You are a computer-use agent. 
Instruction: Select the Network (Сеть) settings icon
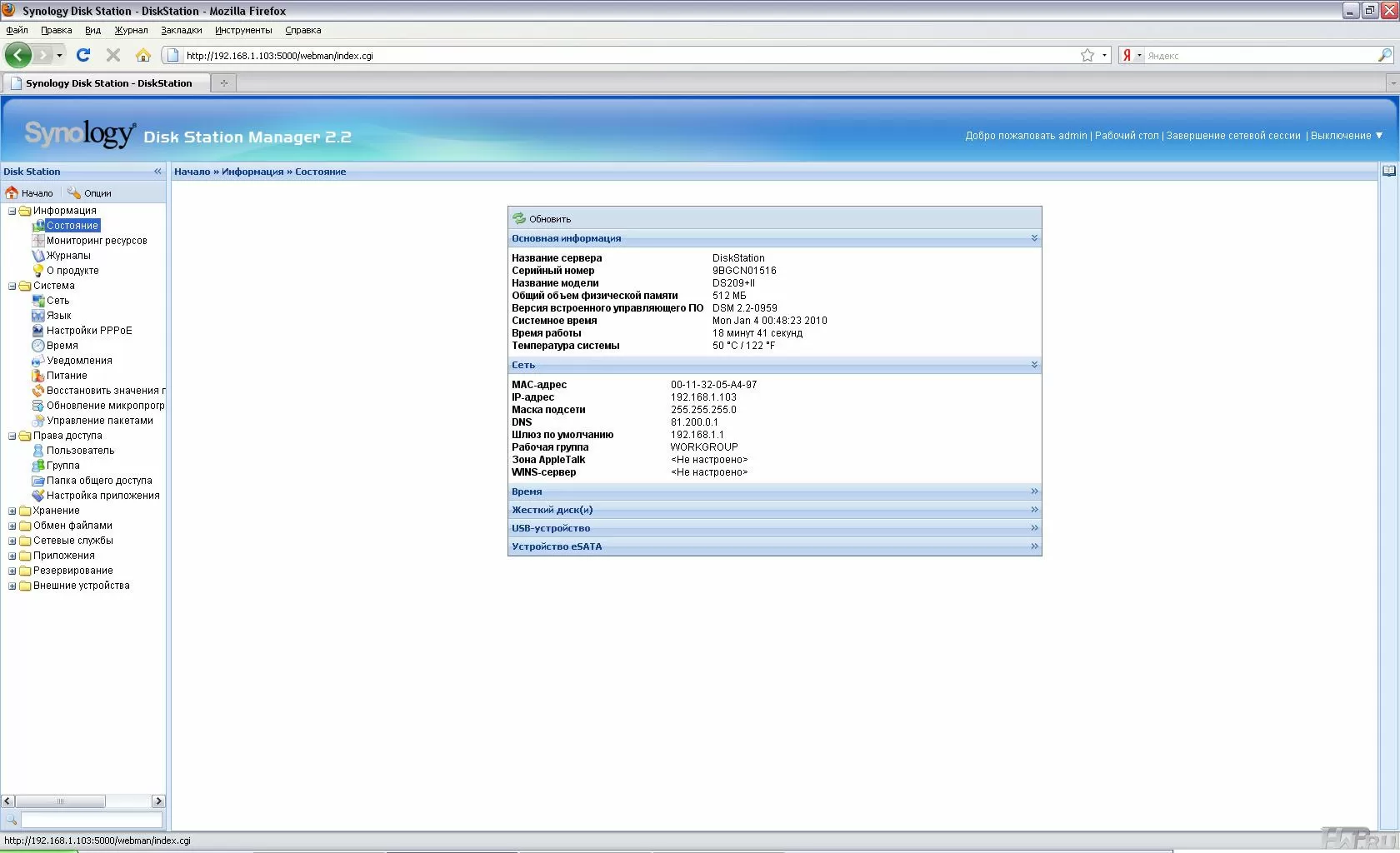pos(38,301)
